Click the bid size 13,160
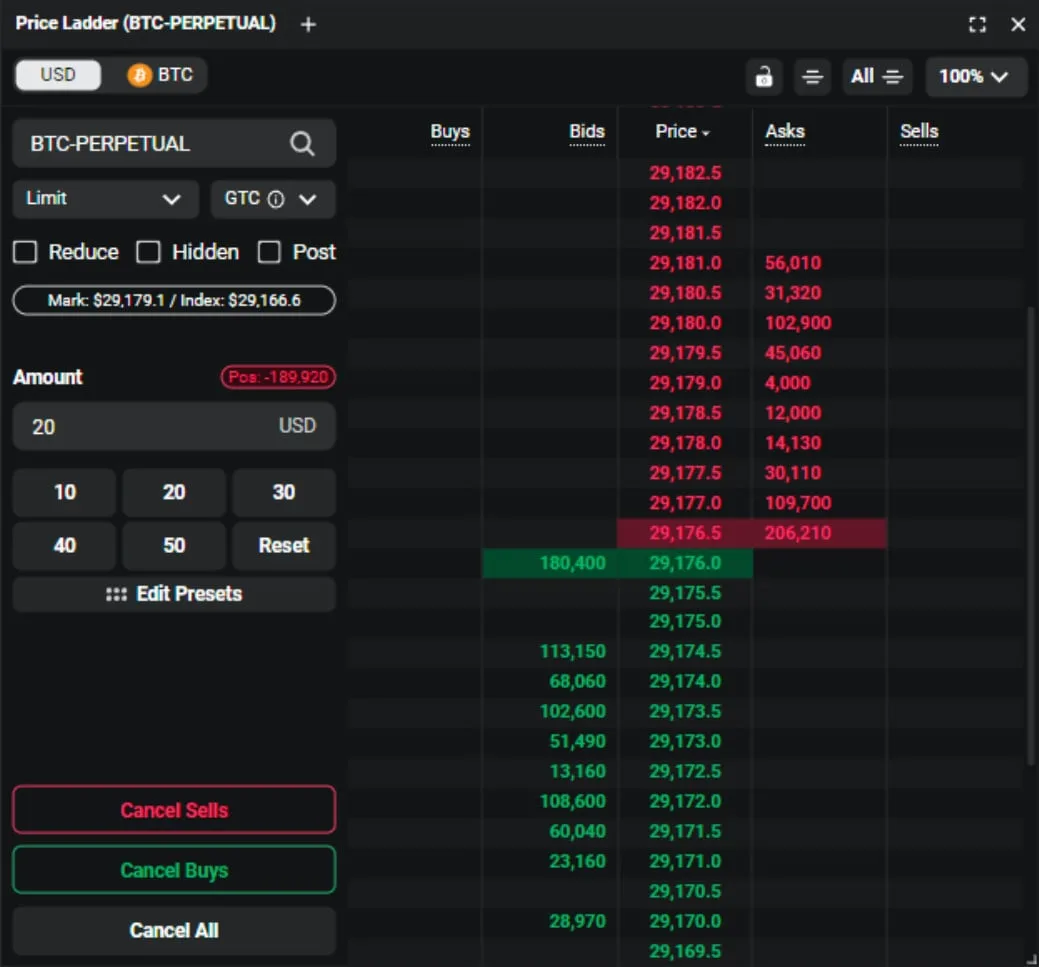The width and height of the screenshot is (1039, 967). coord(578,771)
